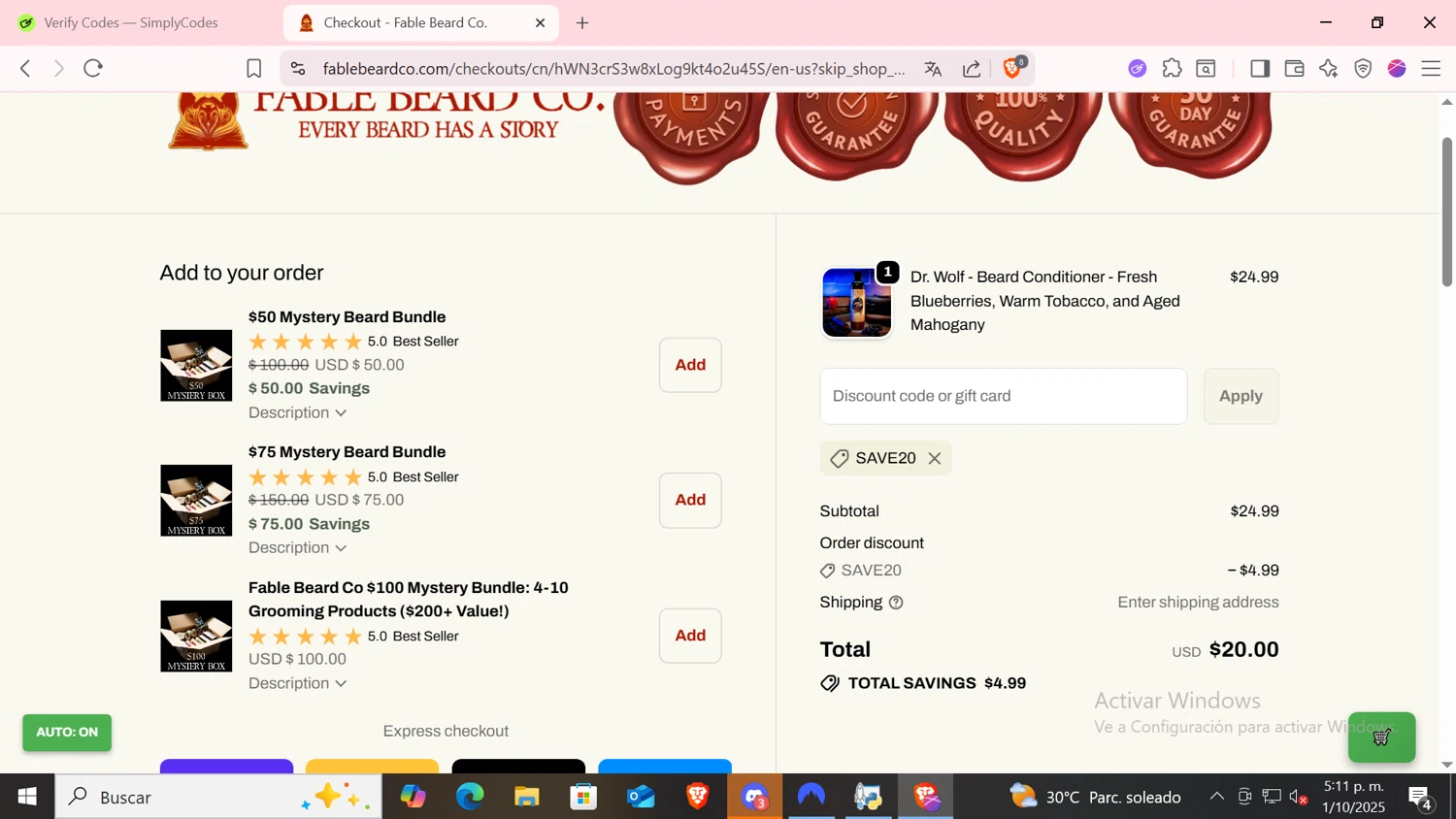Select the Checkout - Fable Beard Co. tab
This screenshot has height=819, width=1456.
click(406, 22)
